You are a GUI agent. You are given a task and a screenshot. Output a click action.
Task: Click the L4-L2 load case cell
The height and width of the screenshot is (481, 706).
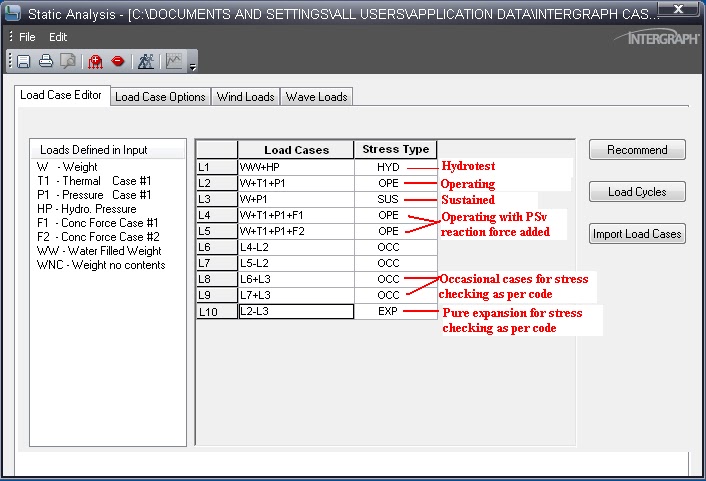(x=296, y=247)
